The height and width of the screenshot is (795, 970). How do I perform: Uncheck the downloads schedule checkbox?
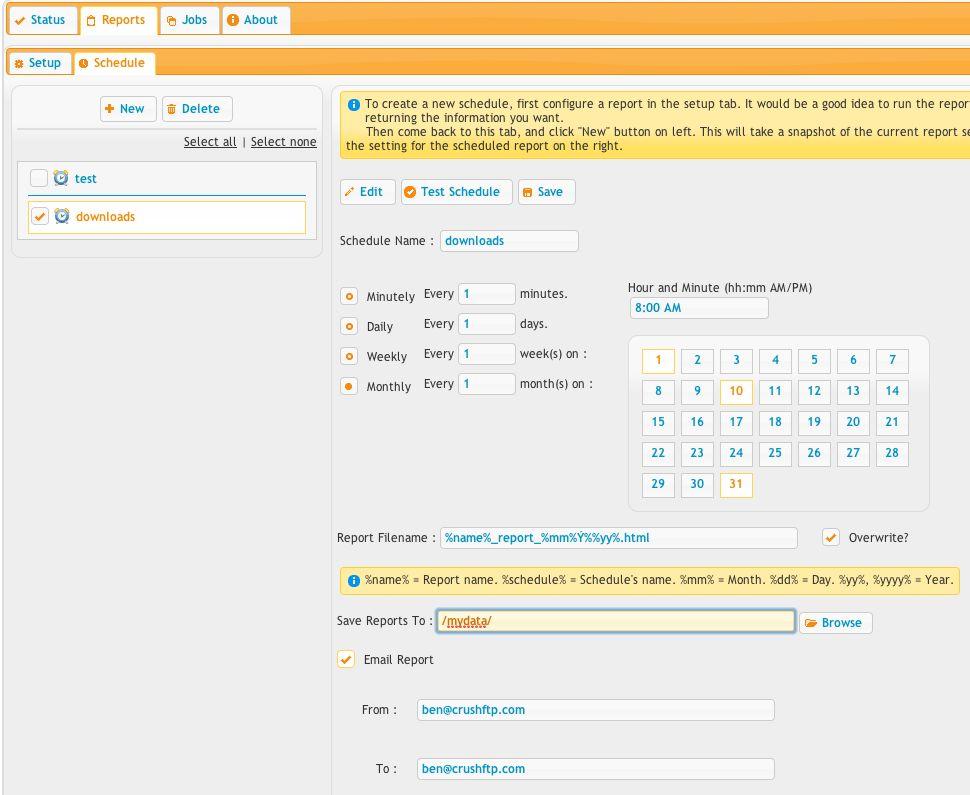(40, 216)
